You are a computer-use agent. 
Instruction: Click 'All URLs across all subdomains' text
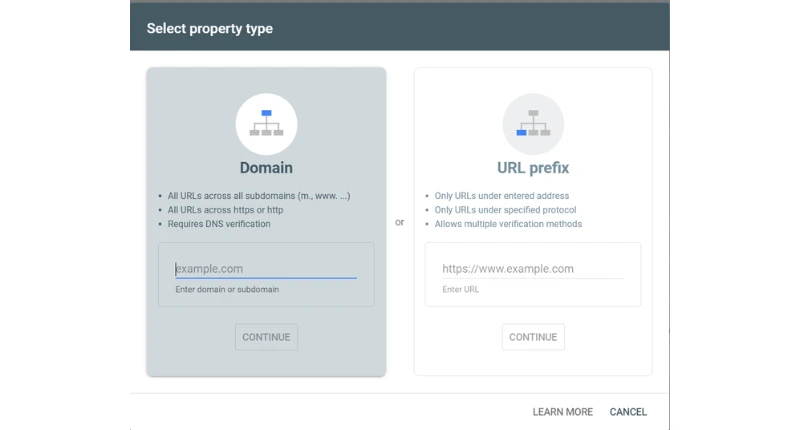coord(258,196)
